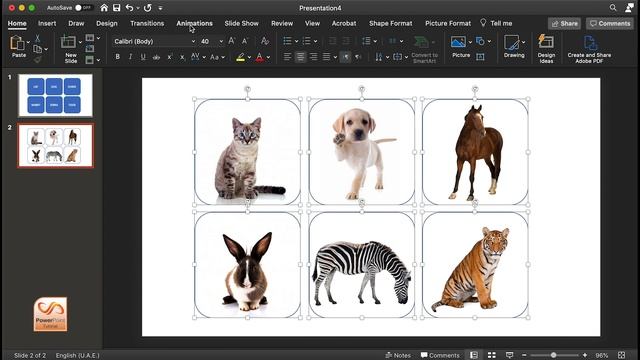Viewport: 640px width, 360px height.
Task: Expand numbering list dropdown arrow
Action: click(x=316, y=41)
